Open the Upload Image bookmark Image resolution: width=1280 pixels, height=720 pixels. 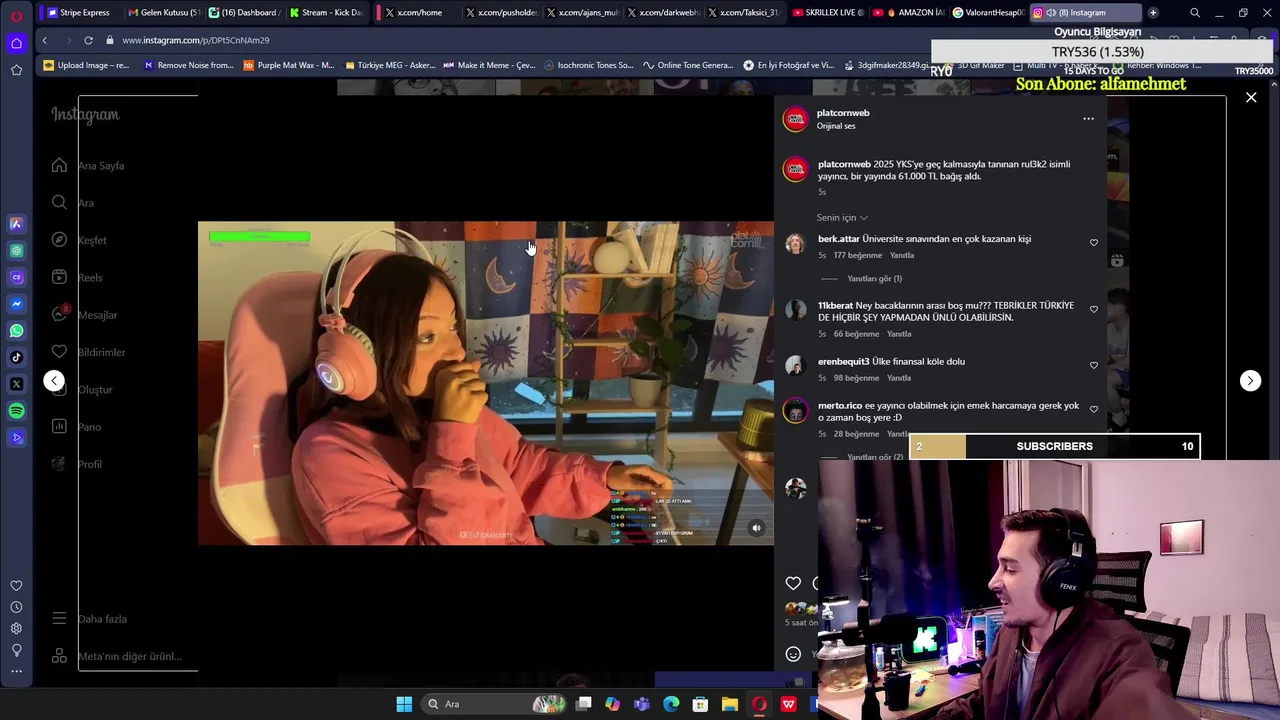pyautogui.click(x=86, y=65)
